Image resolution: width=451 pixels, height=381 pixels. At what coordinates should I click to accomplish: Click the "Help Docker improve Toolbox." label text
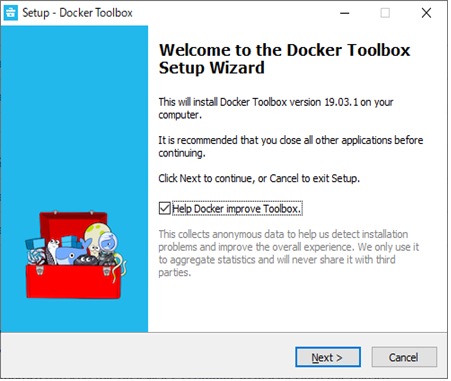237,209
